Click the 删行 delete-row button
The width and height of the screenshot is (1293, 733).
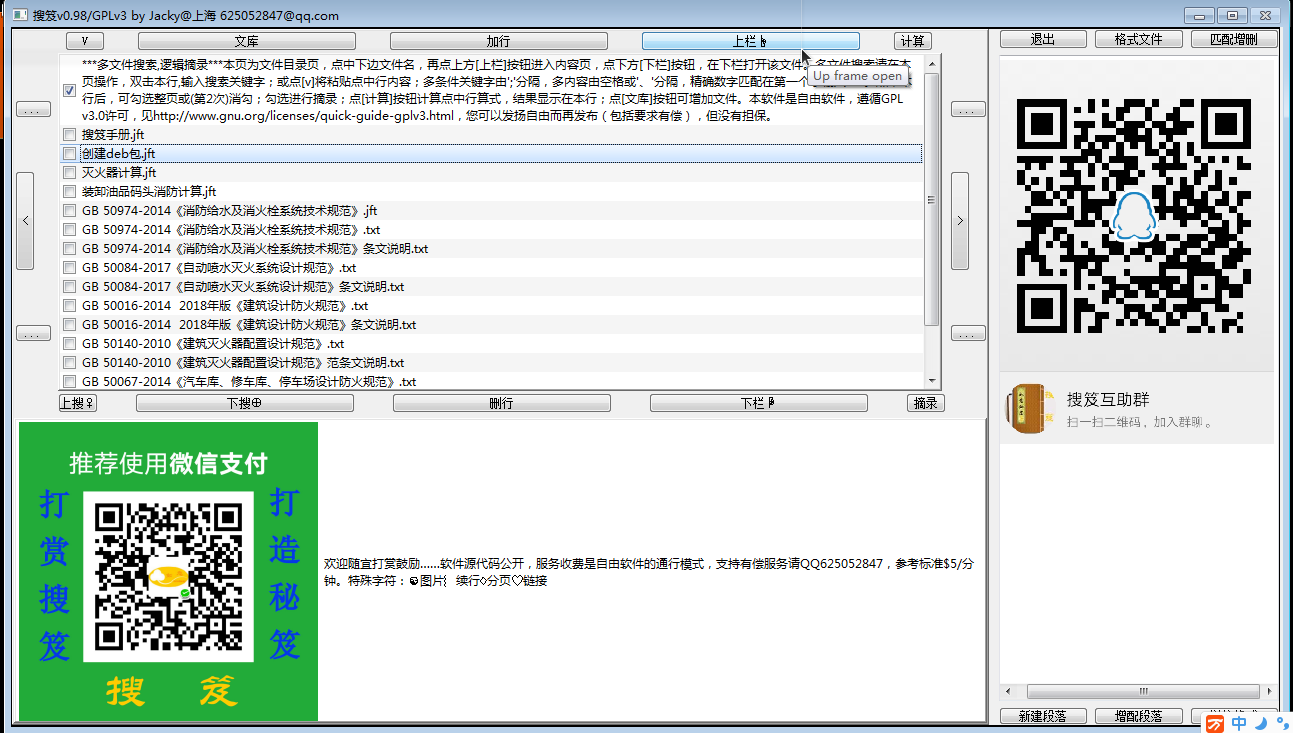coord(501,403)
